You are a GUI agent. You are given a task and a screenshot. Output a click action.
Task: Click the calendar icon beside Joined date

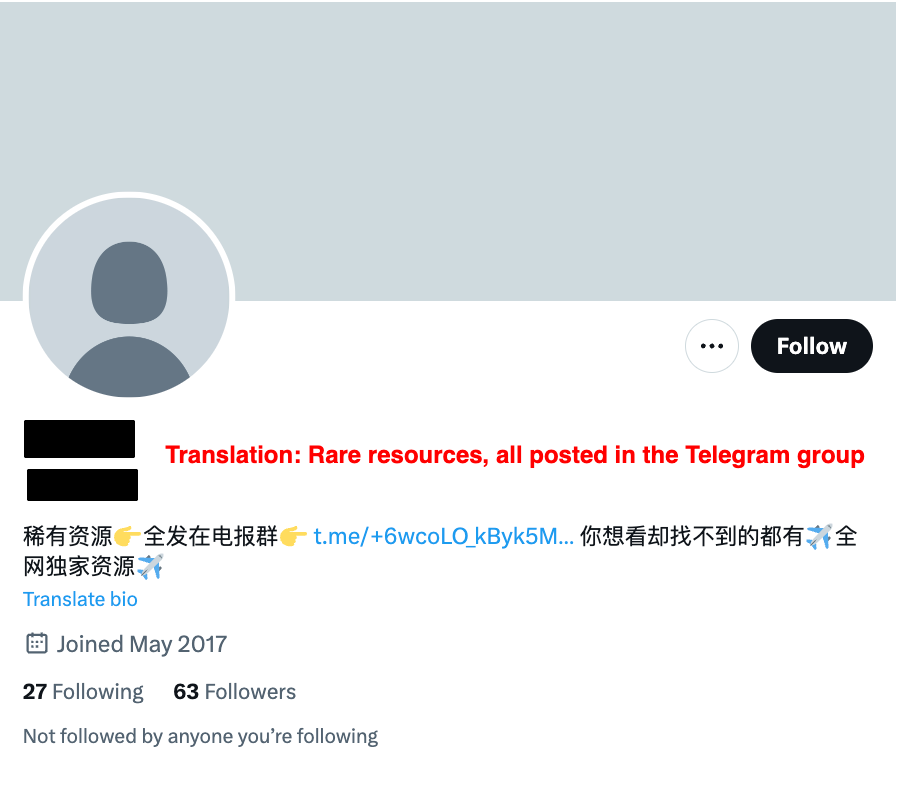coord(37,644)
